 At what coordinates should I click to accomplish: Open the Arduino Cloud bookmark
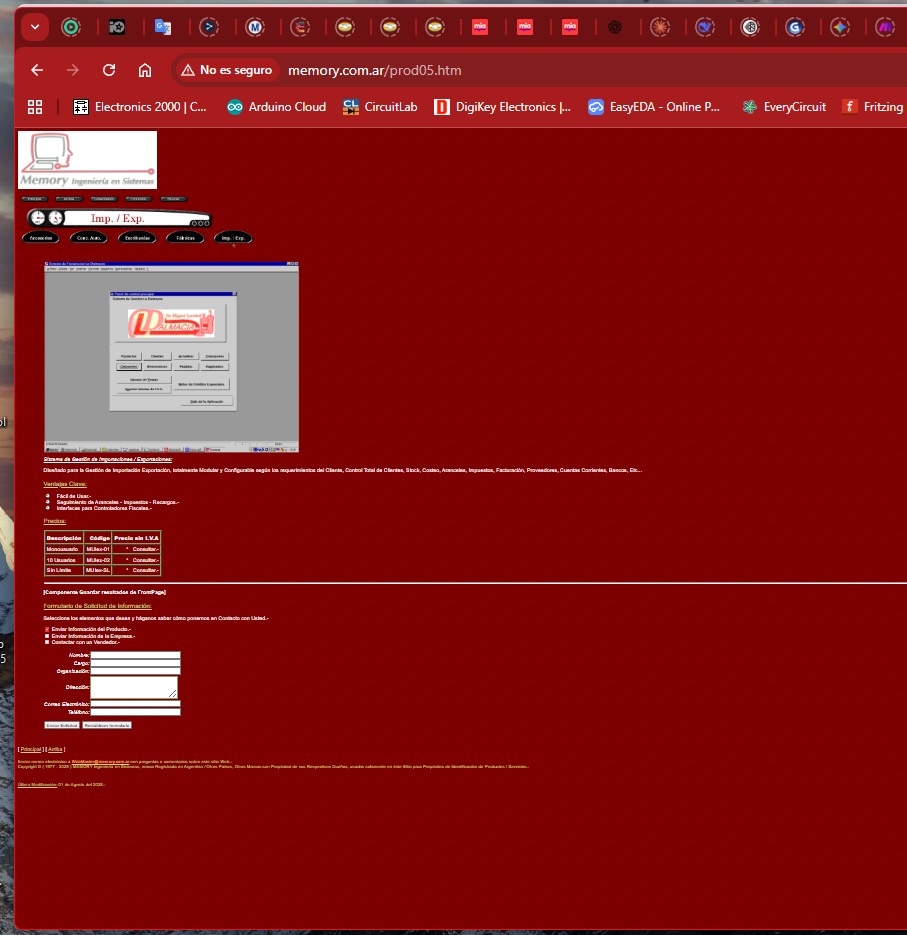(276, 107)
